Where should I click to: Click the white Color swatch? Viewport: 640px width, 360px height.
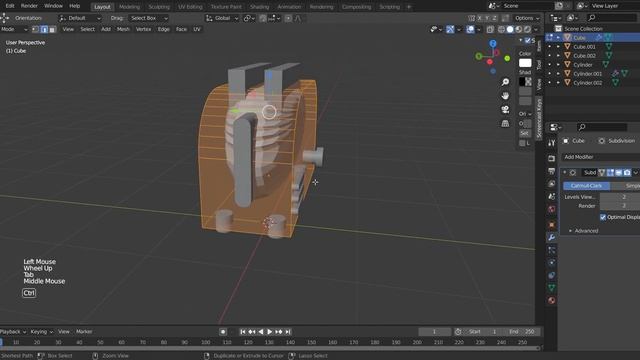525,63
